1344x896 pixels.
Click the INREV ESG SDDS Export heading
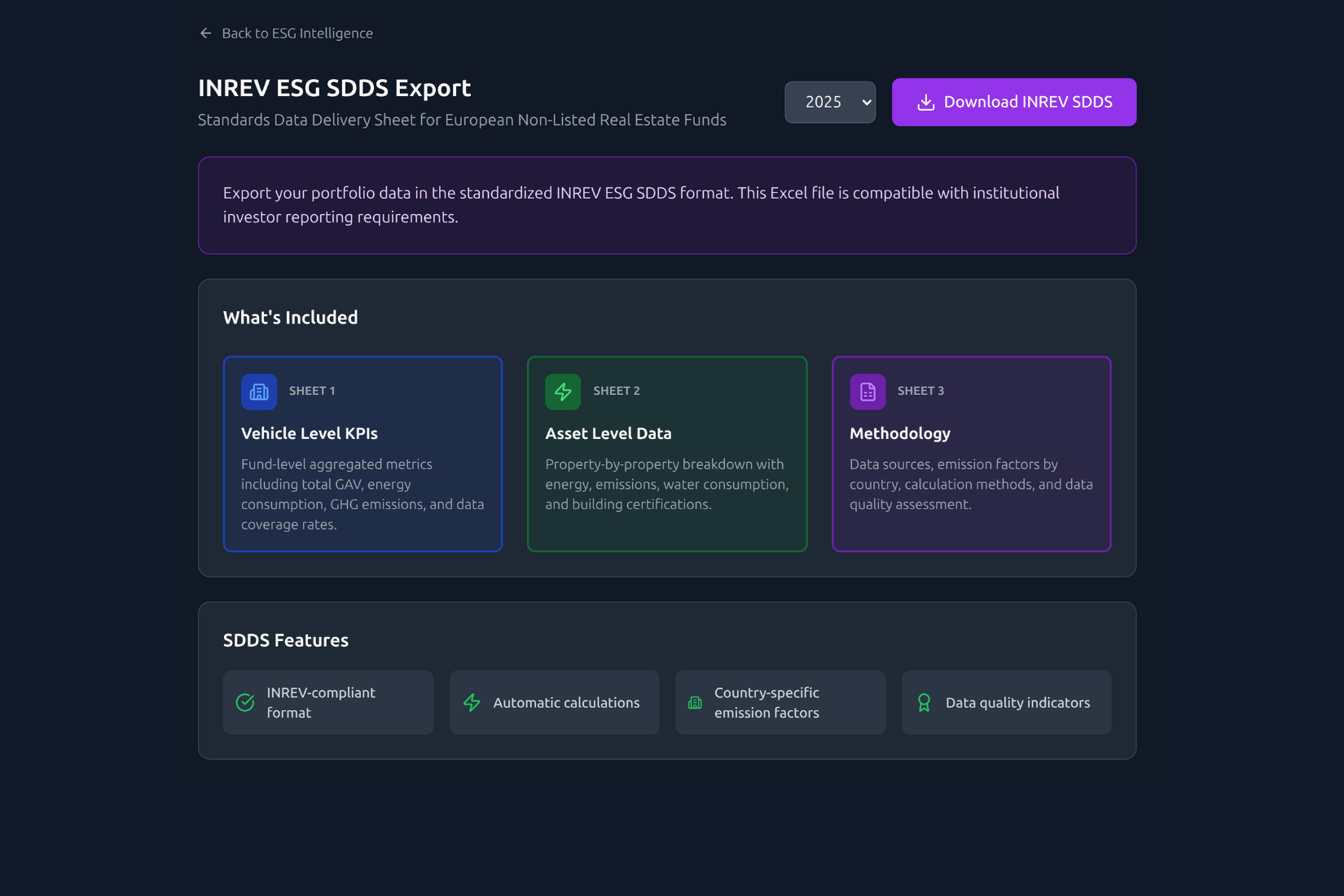pyautogui.click(x=334, y=88)
